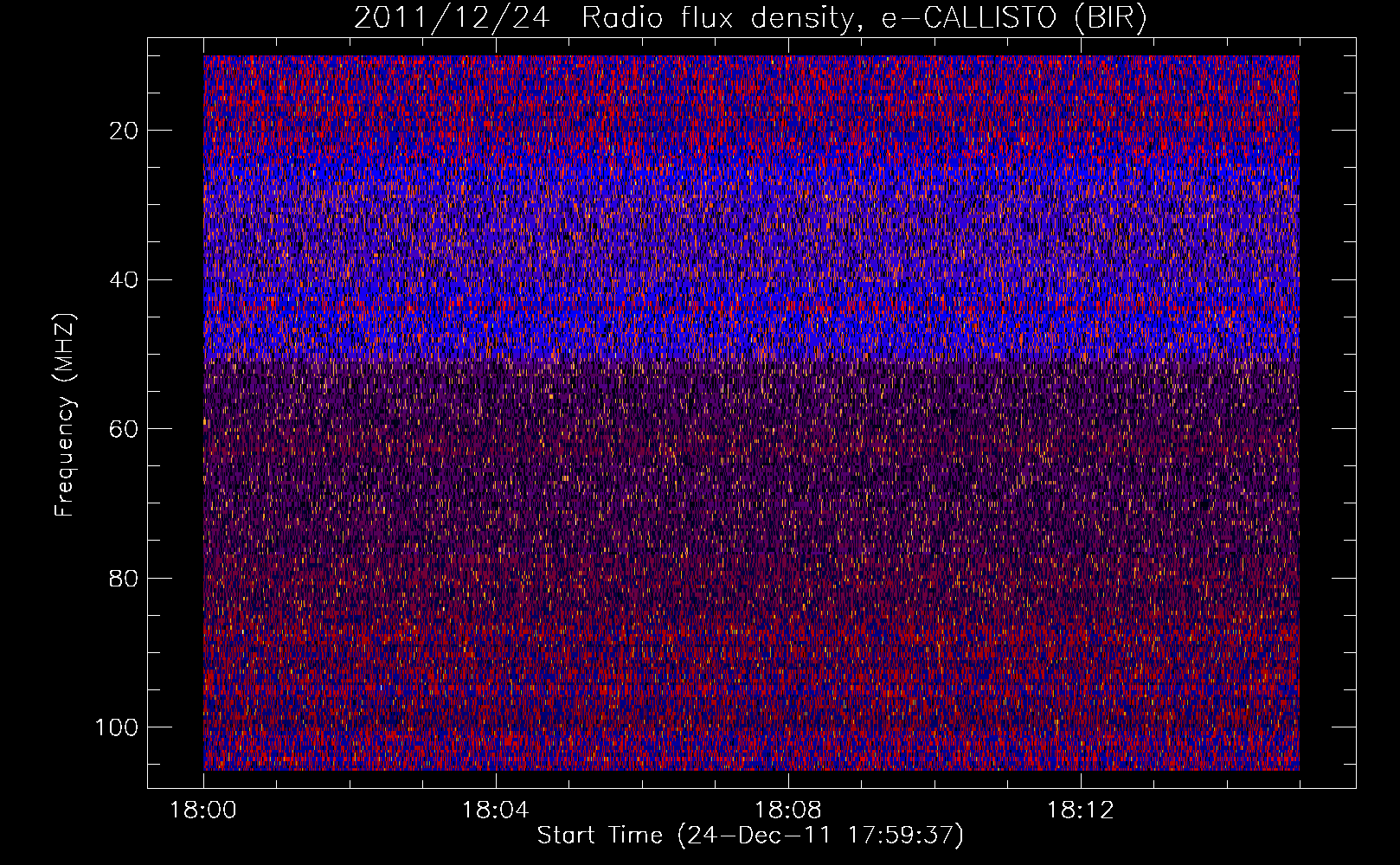Viewport: 1400px width, 865px height.
Task: Click the 100 frequency tick label
Action: coord(118,727)
